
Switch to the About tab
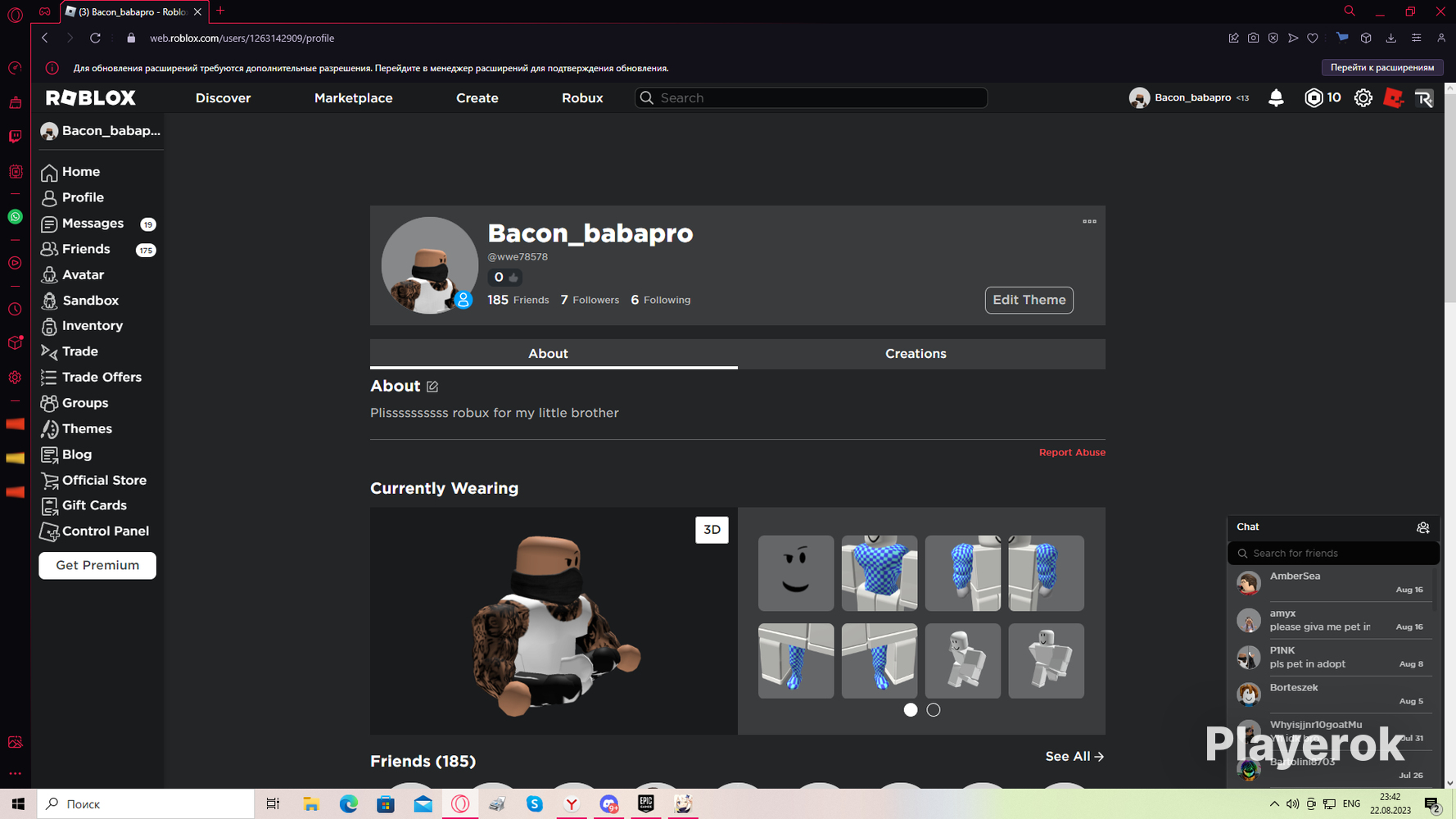coord(554,354)
